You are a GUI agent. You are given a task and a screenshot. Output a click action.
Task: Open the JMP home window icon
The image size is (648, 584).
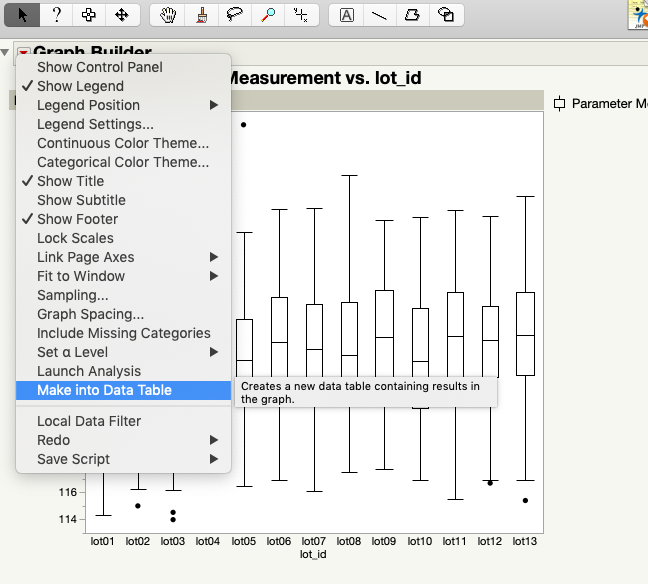pyautogui.click(x=638, y=15)
